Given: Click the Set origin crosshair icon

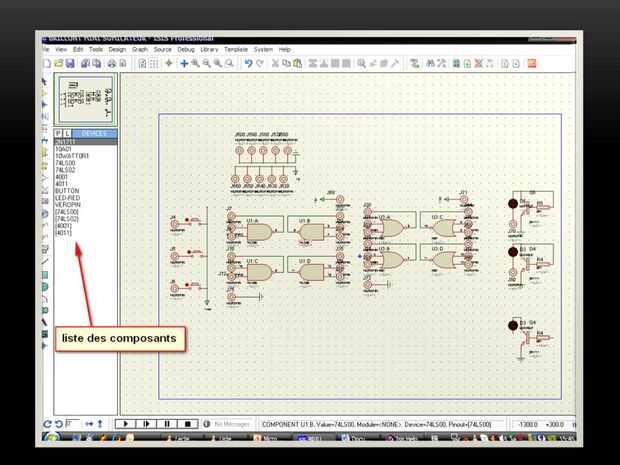Looking at the screenshot, I should (x=169, y=63).
